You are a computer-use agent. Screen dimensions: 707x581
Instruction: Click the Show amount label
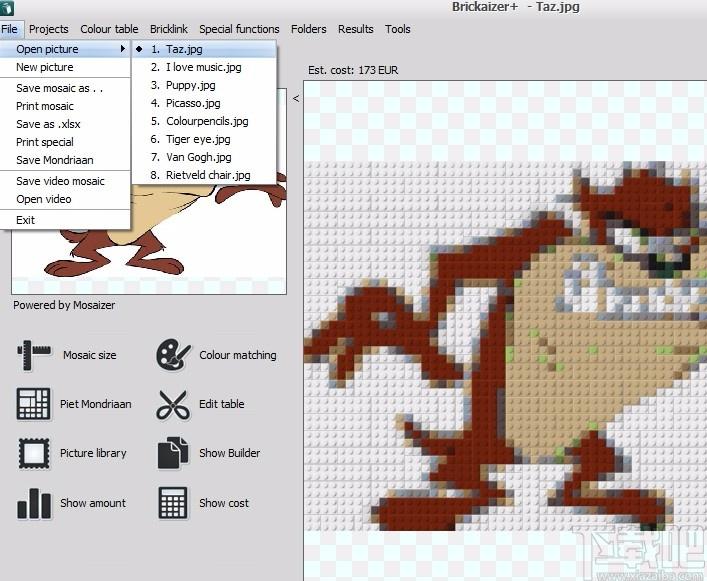click(93, 503)
